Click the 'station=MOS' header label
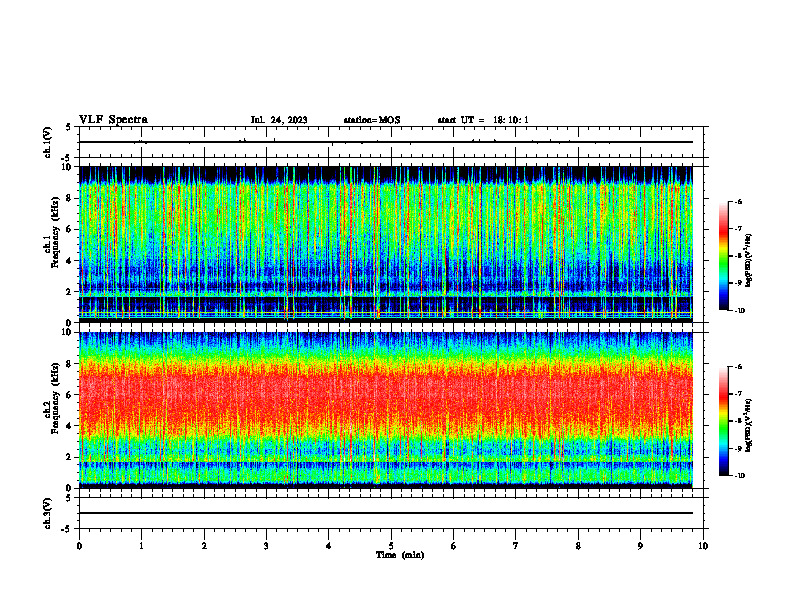 [372, 120]
